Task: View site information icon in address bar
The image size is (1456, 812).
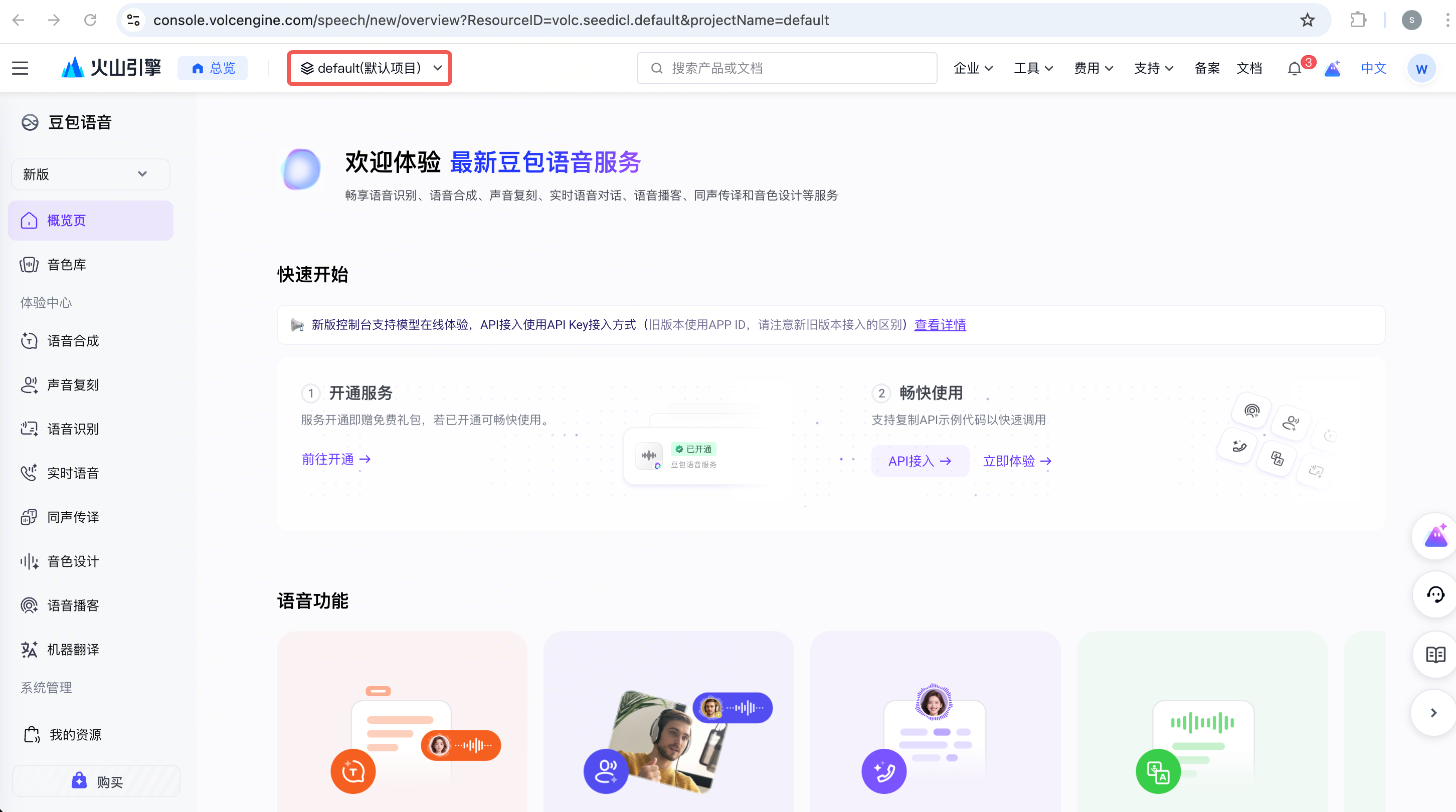Action: click(x=133, y=21)
